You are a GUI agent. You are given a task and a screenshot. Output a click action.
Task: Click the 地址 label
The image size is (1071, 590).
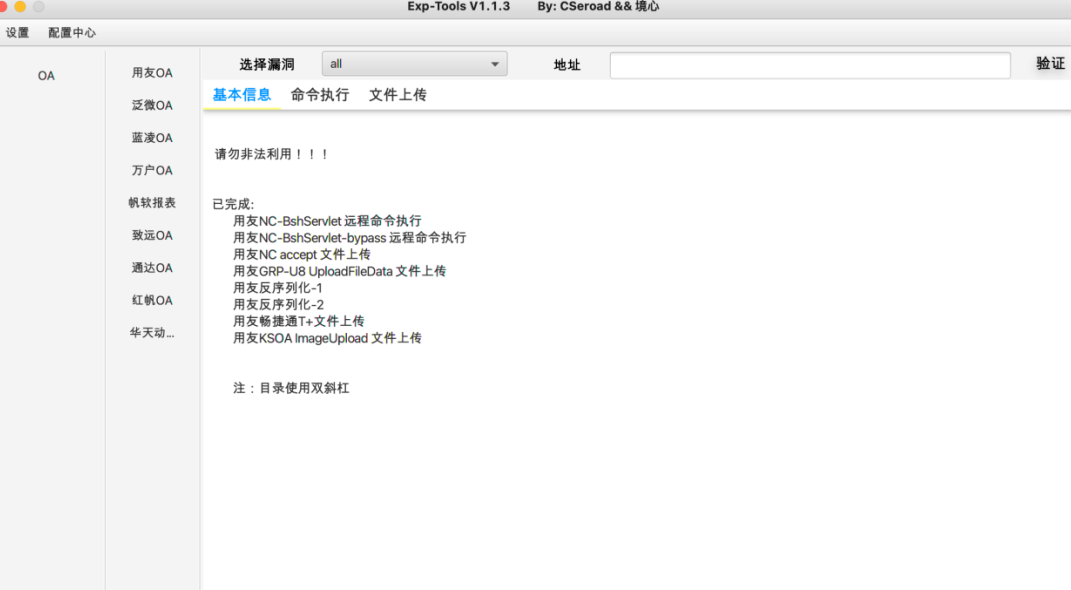click(567, 65)
